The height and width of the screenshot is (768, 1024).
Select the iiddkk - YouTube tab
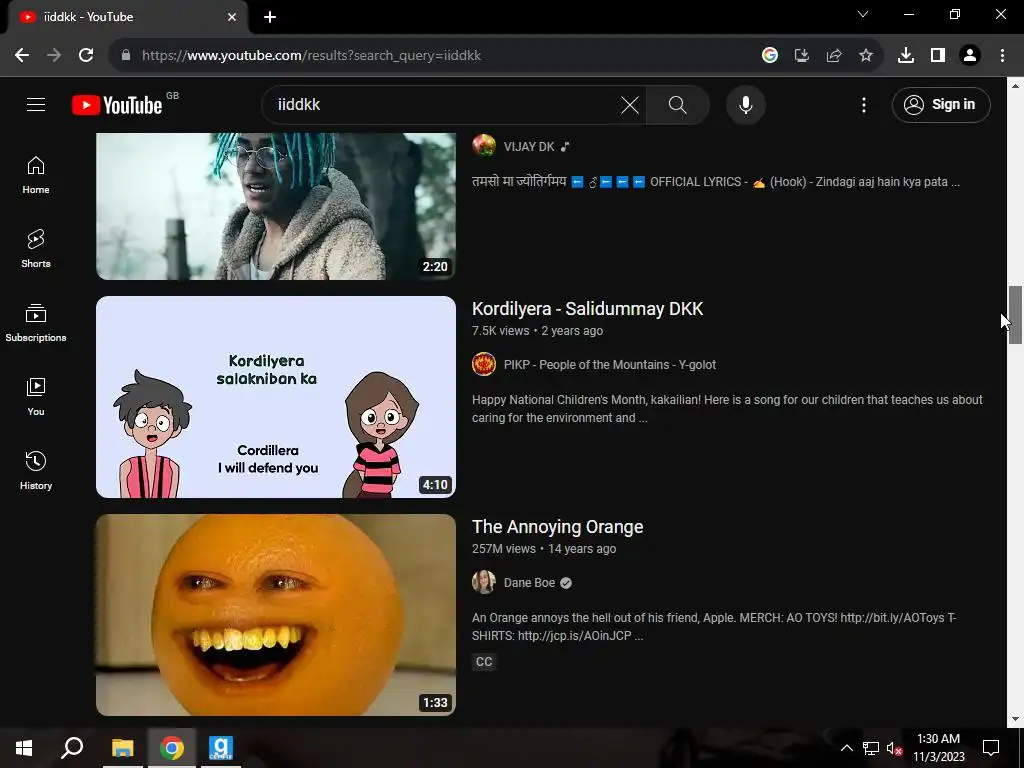click(x=127, y=17)
